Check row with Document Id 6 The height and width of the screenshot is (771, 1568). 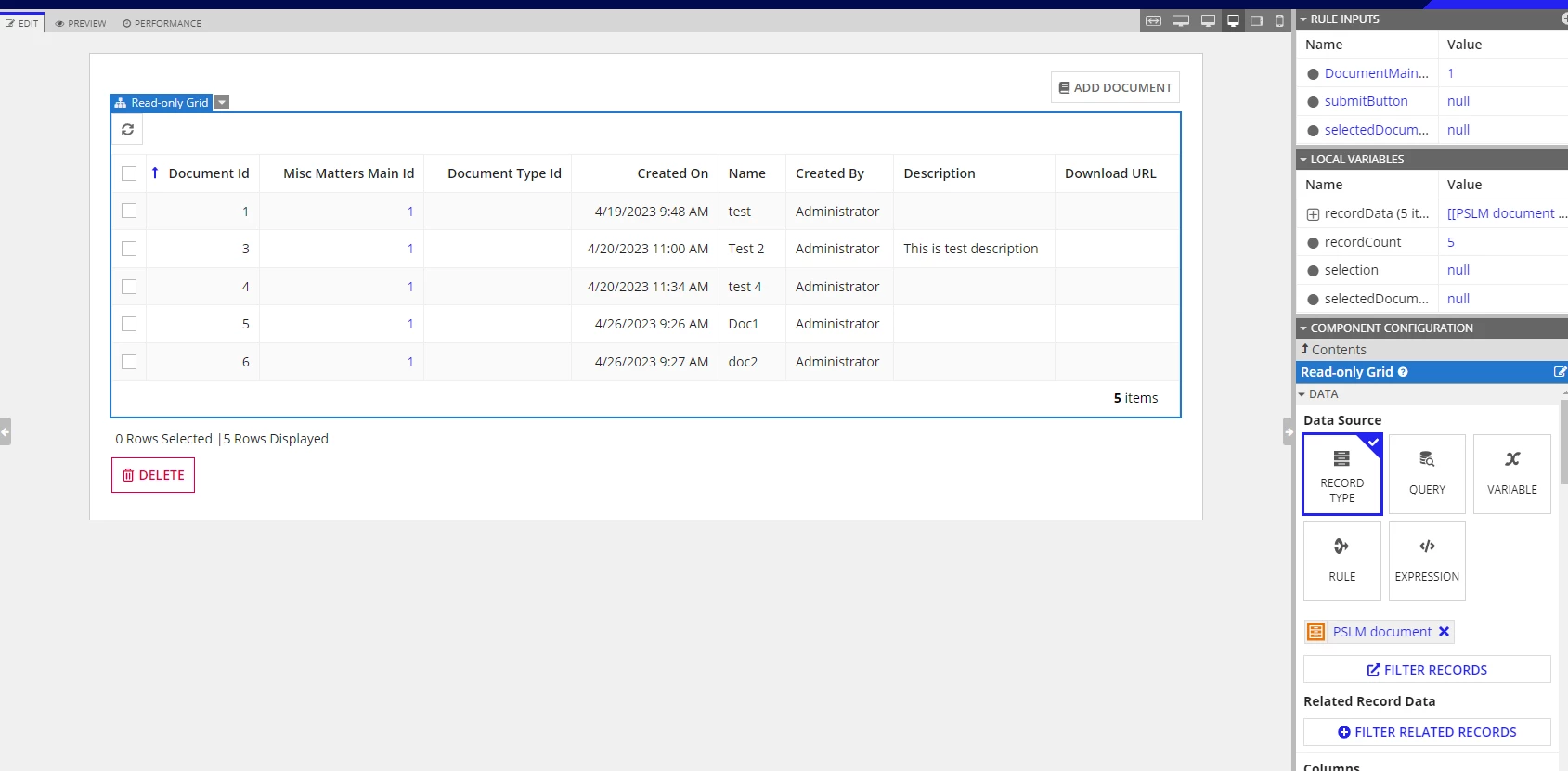point(129,362)
